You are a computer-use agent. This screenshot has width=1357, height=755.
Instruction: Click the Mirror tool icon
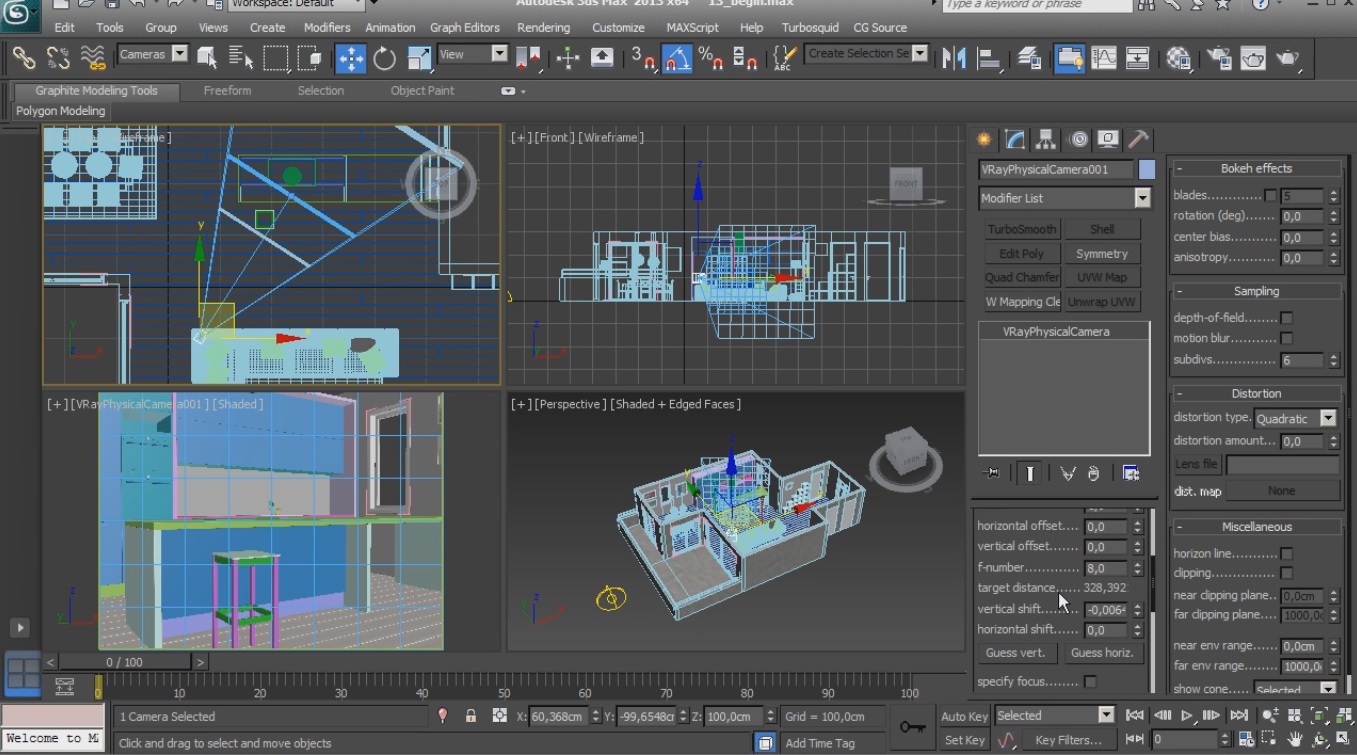point(953,59)
